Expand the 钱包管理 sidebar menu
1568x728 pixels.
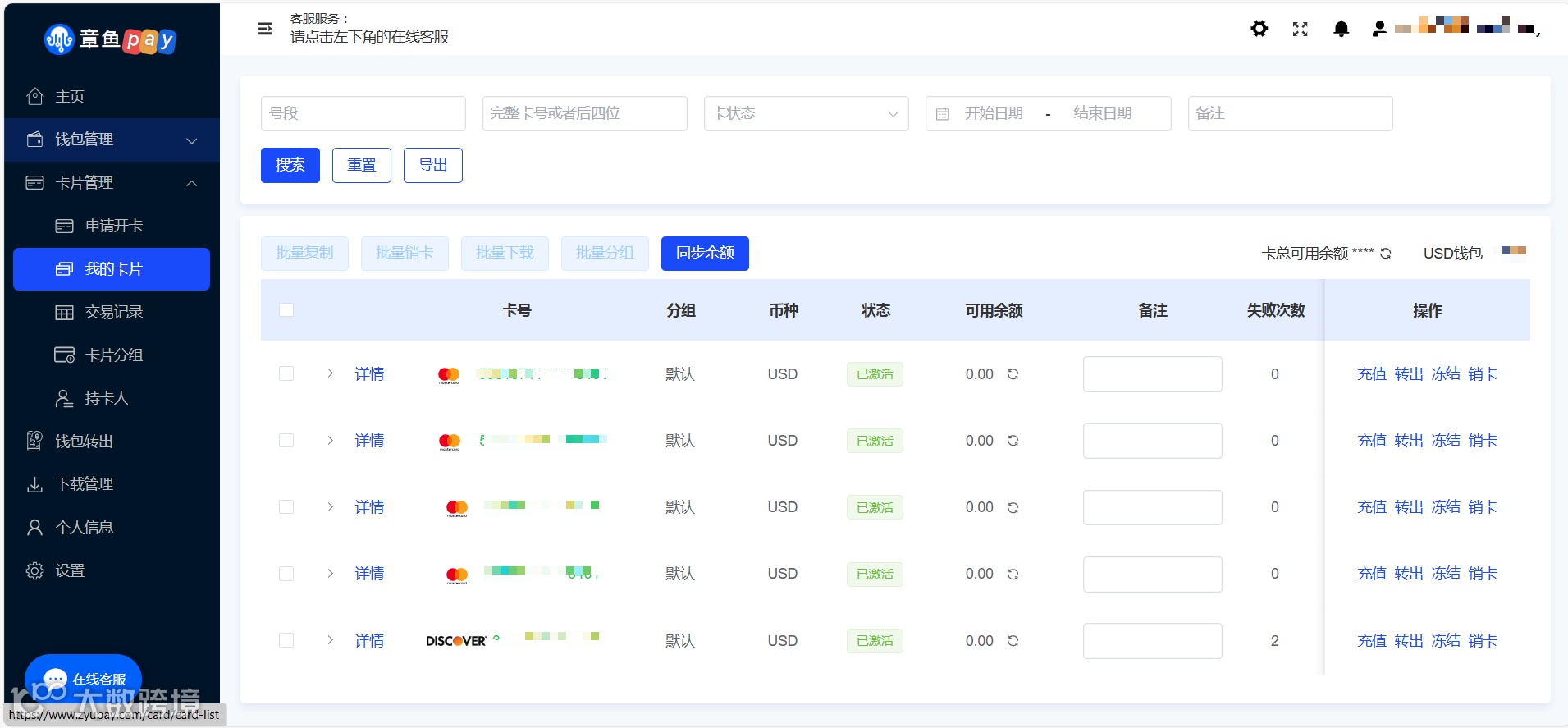tap(112, 140)
